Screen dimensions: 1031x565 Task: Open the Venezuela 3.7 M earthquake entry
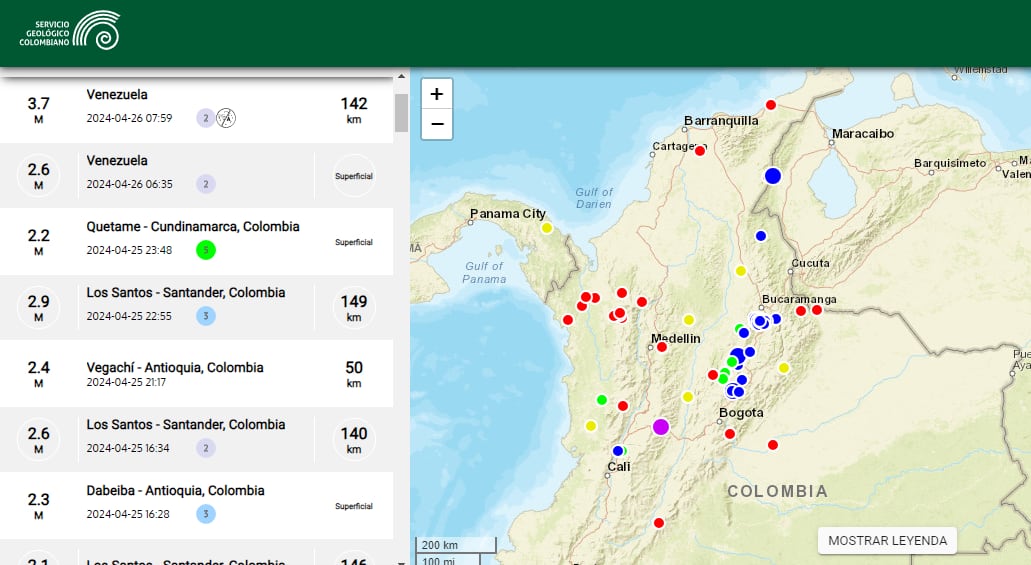point(197,110)
